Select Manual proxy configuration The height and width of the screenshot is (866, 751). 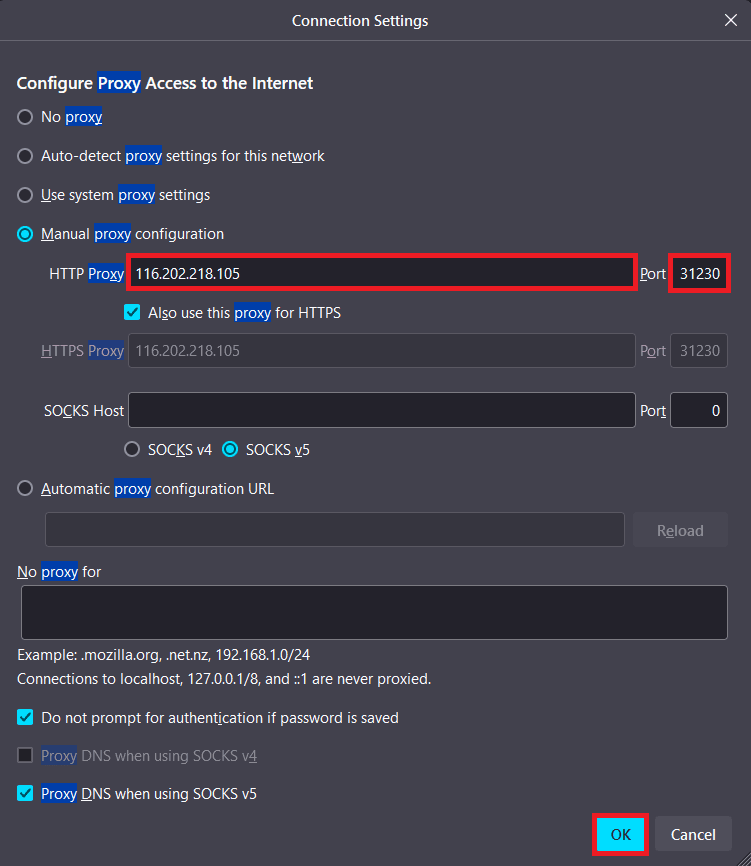pos(24,234)
